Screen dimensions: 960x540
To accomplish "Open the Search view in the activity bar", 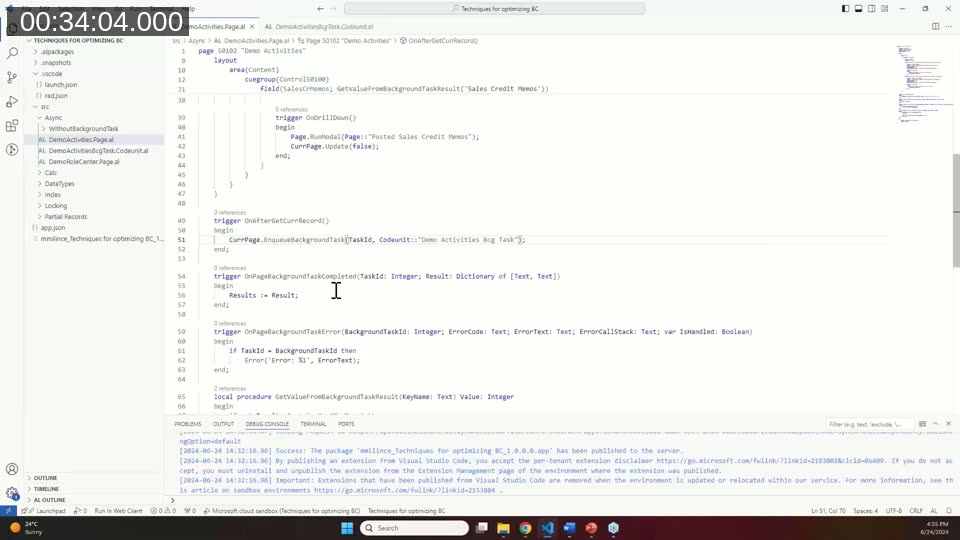I will coord(12,53).
